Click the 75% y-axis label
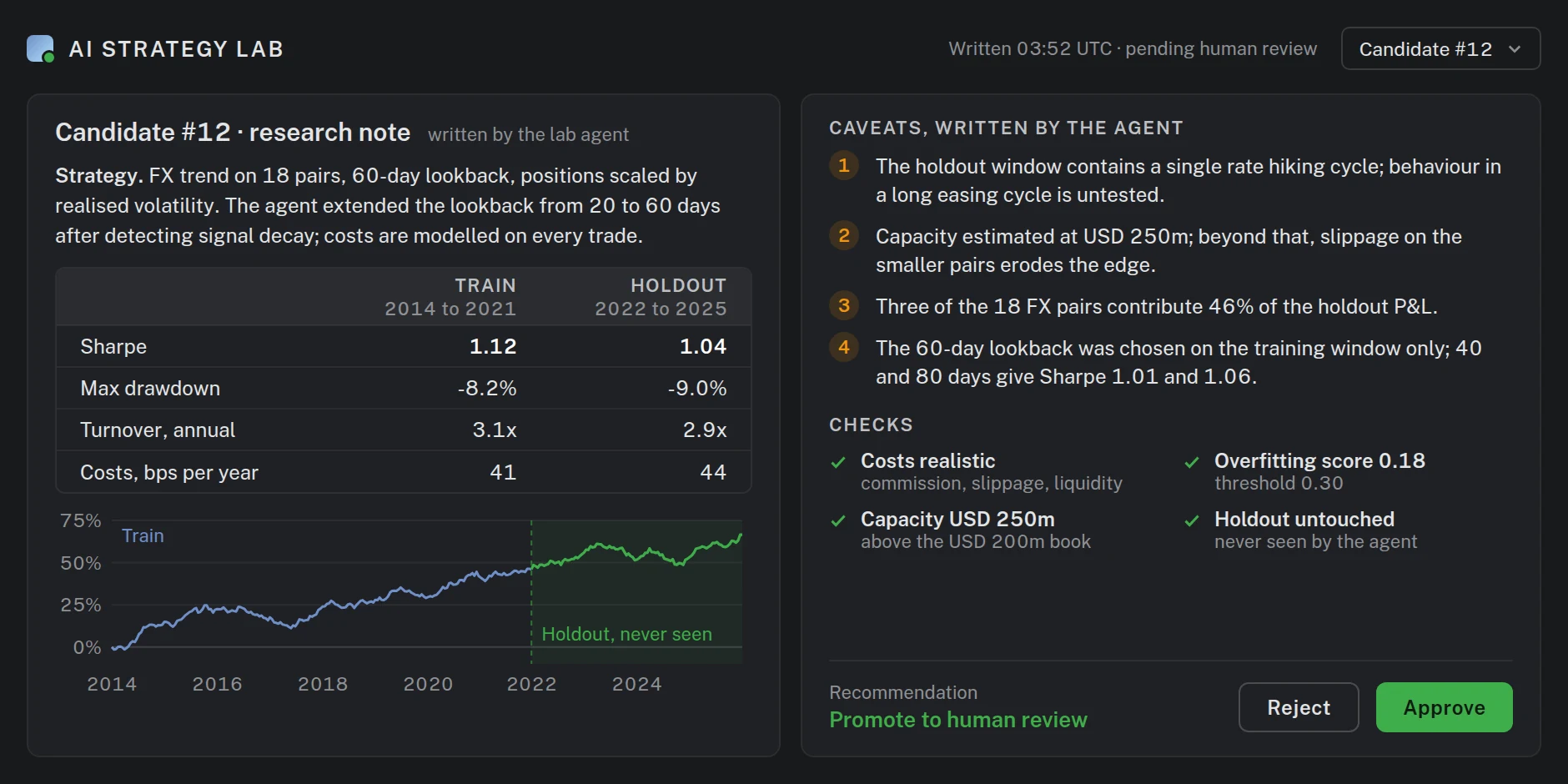Image resolution: width=1568 pixels, height=784 pixels. point(81,520)
